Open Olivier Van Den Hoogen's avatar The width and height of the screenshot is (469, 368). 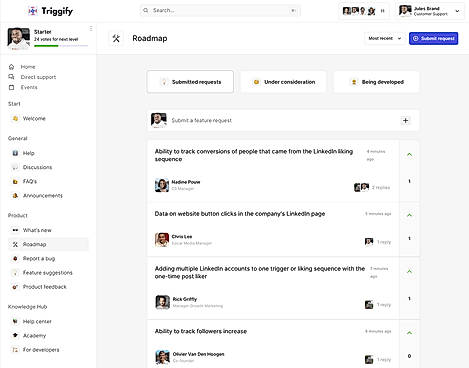click(x=163, y=357)
